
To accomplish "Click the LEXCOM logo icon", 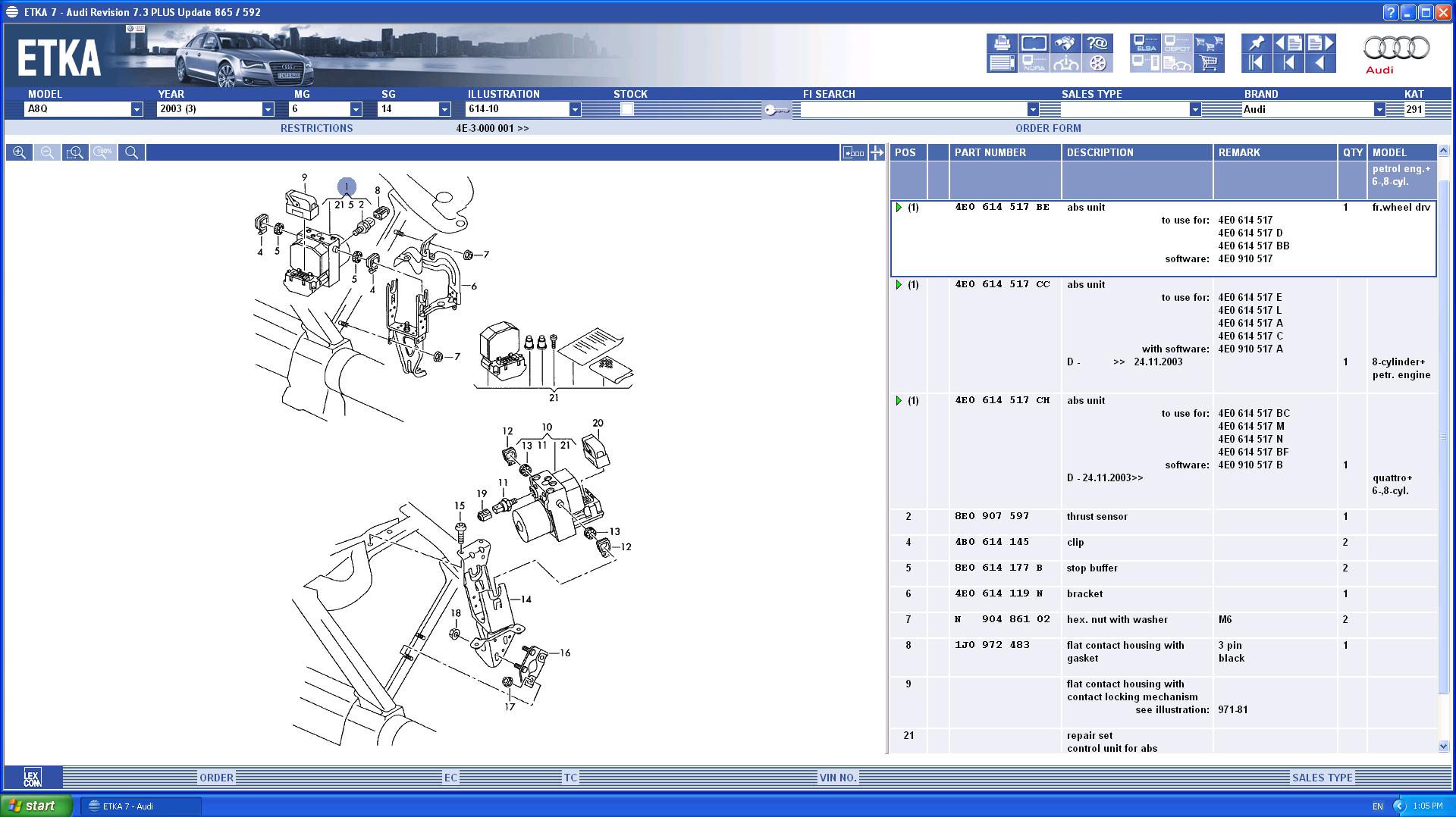I will click(33, 777).
